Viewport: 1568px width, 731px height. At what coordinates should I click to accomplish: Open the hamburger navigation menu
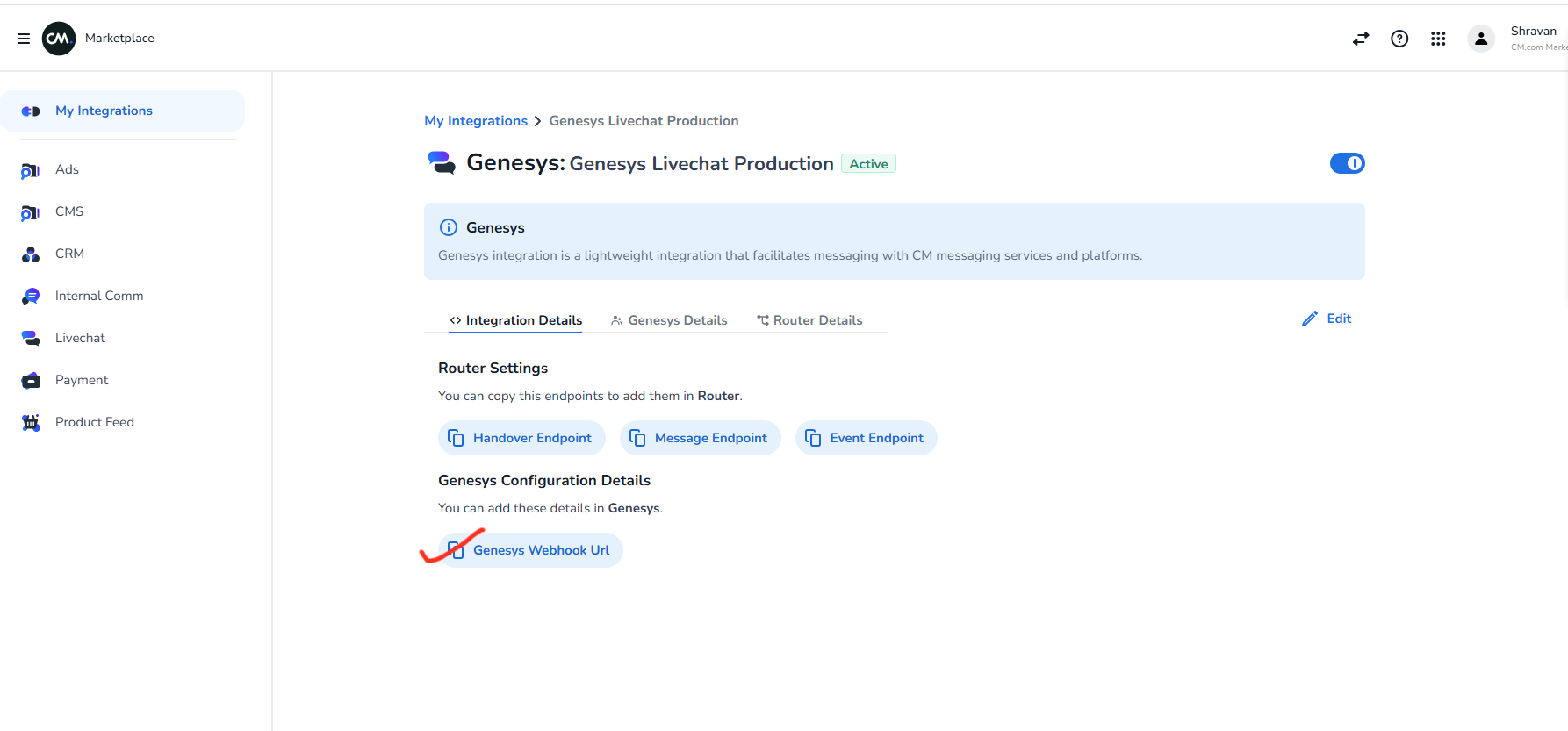[24, 39]
